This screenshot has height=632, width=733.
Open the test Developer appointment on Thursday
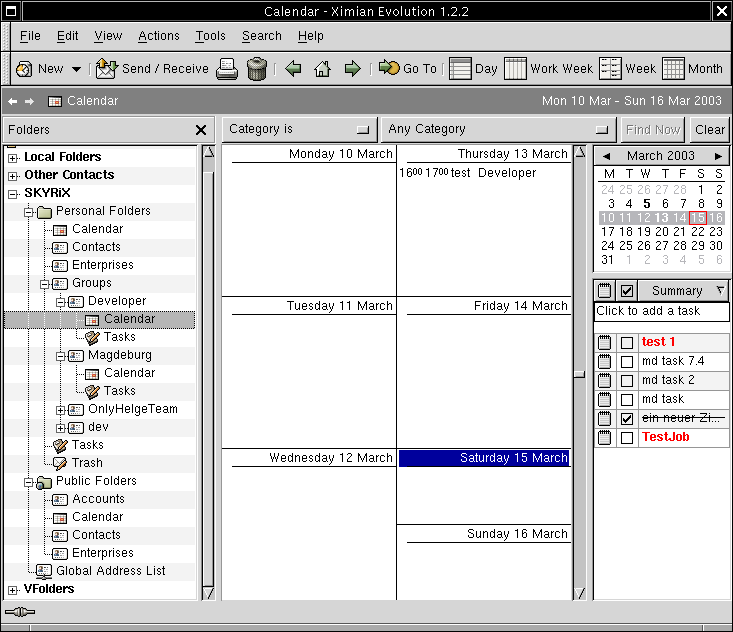click(467, 173)
